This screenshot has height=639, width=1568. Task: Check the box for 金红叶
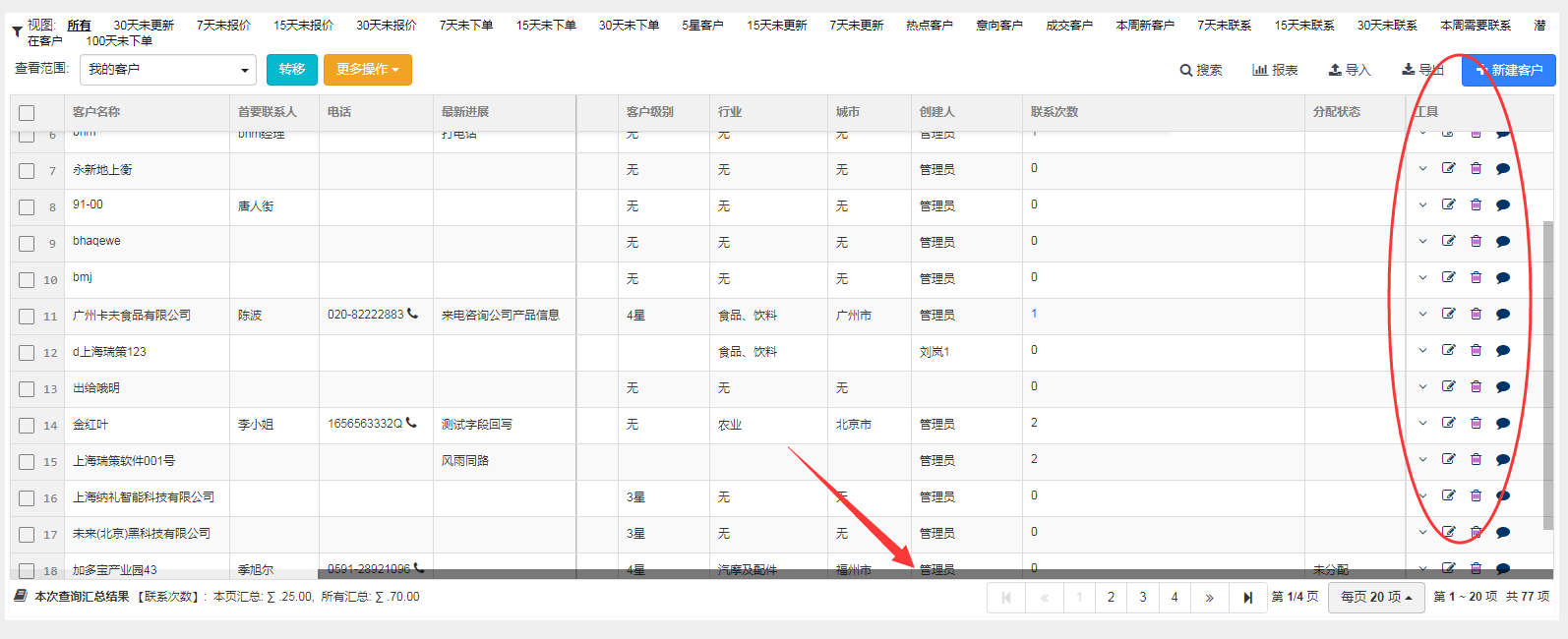click(27, 426)
